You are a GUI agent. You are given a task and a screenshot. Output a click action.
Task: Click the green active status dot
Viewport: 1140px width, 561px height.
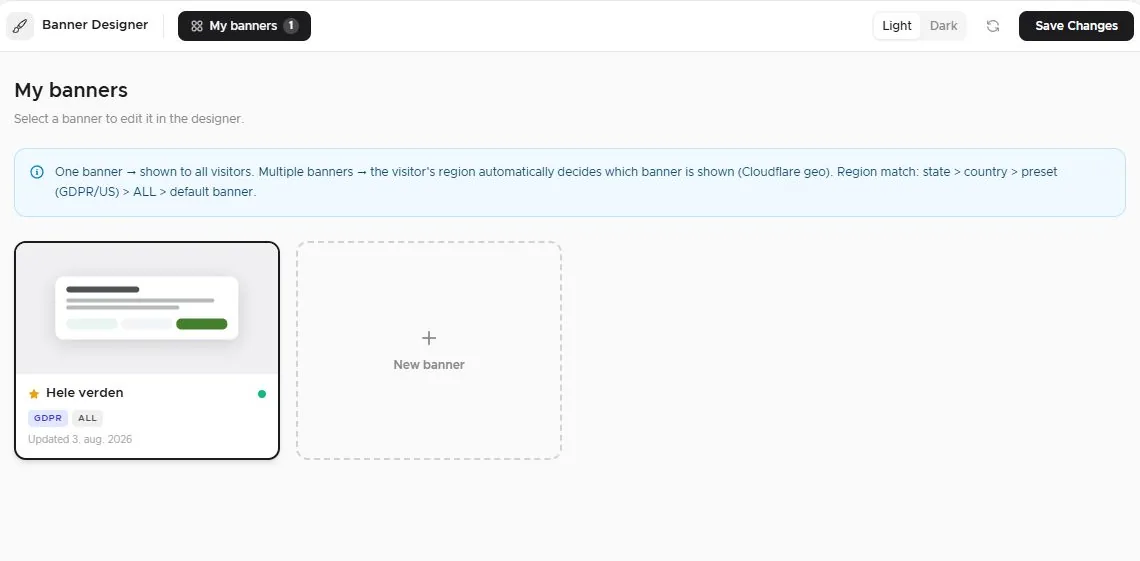262,394
